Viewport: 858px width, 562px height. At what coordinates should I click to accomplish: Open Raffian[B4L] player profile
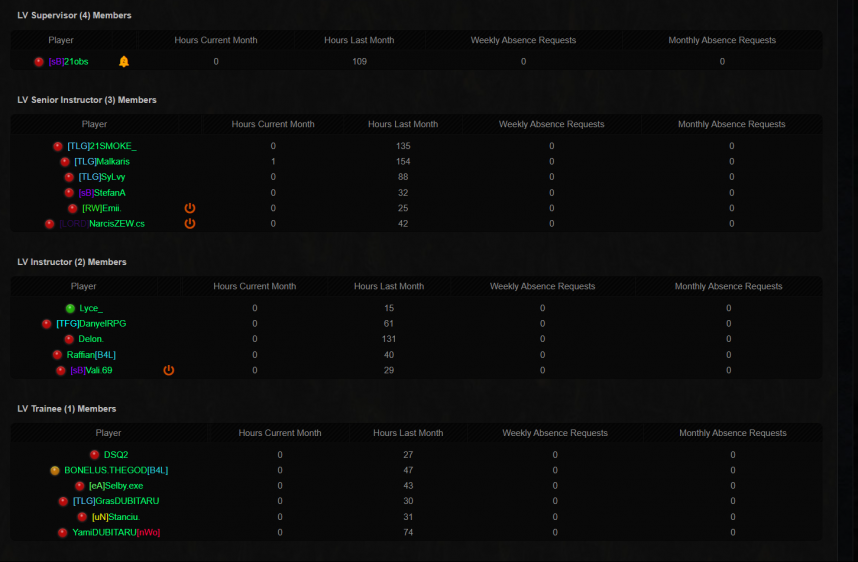[91, 355]
